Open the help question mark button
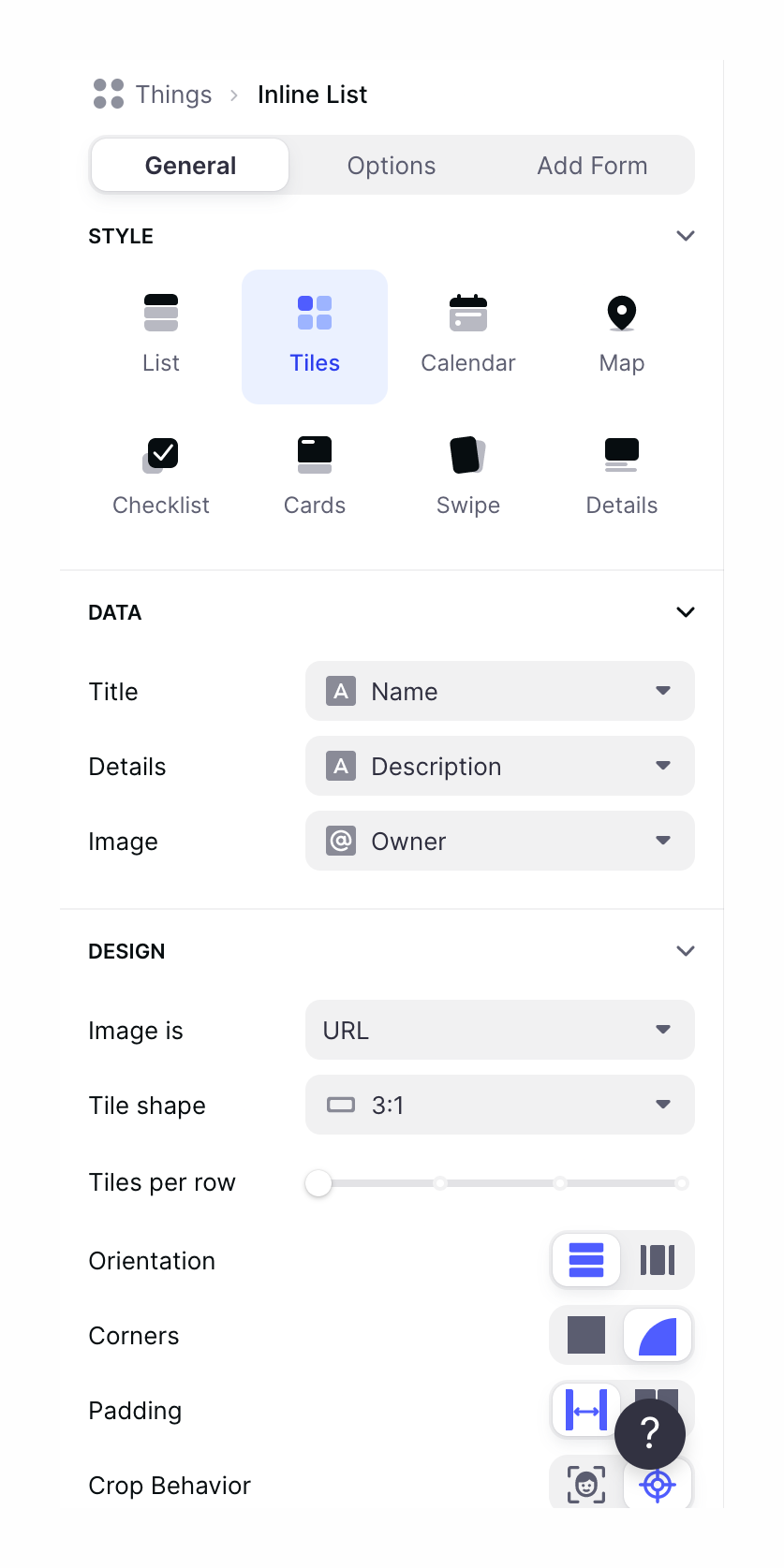Screen dimensions: 784x1568 [x=650, y=1433]
